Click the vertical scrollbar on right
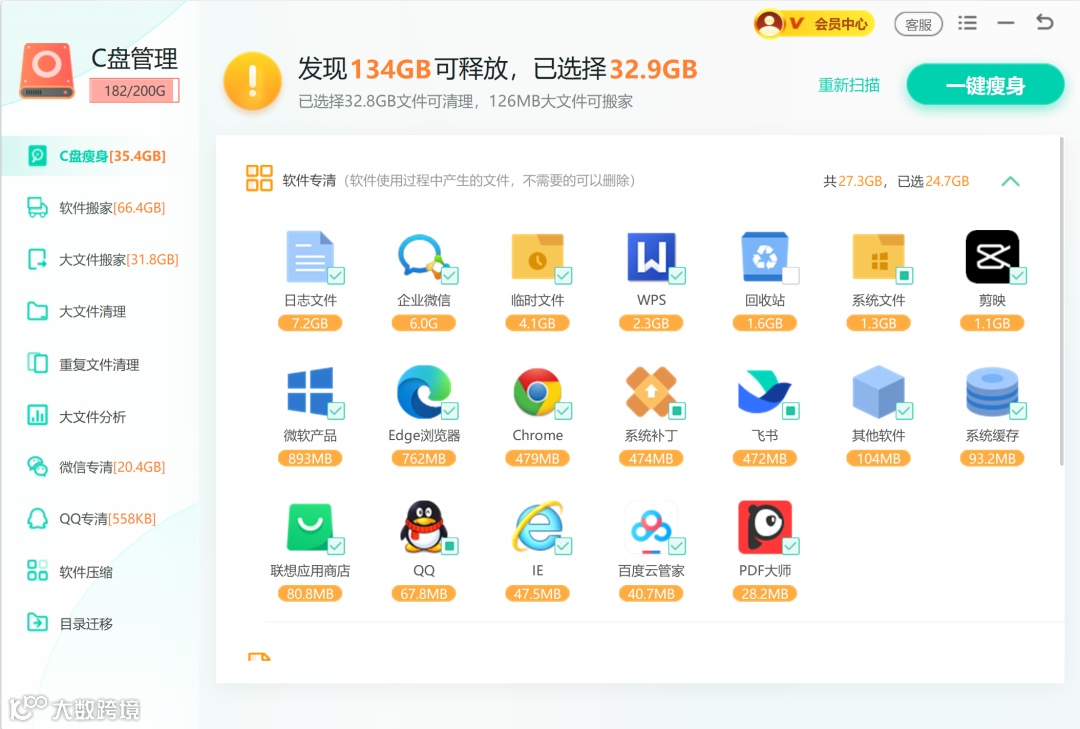The height and width of the screenshot is (729, 1080). [1061, 301]
